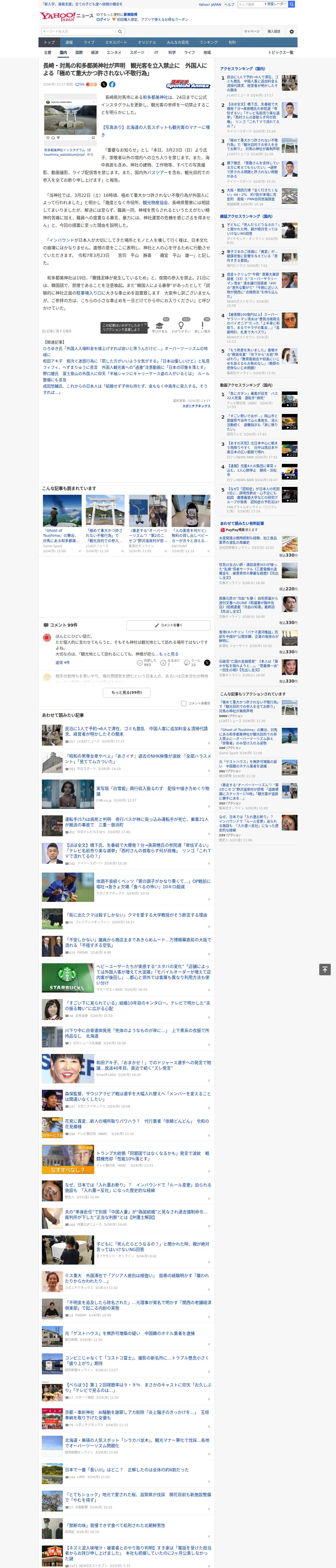The image size is (336, 1568).
Task: Play the first video ranking thumbnail
Action: point(290,399)
